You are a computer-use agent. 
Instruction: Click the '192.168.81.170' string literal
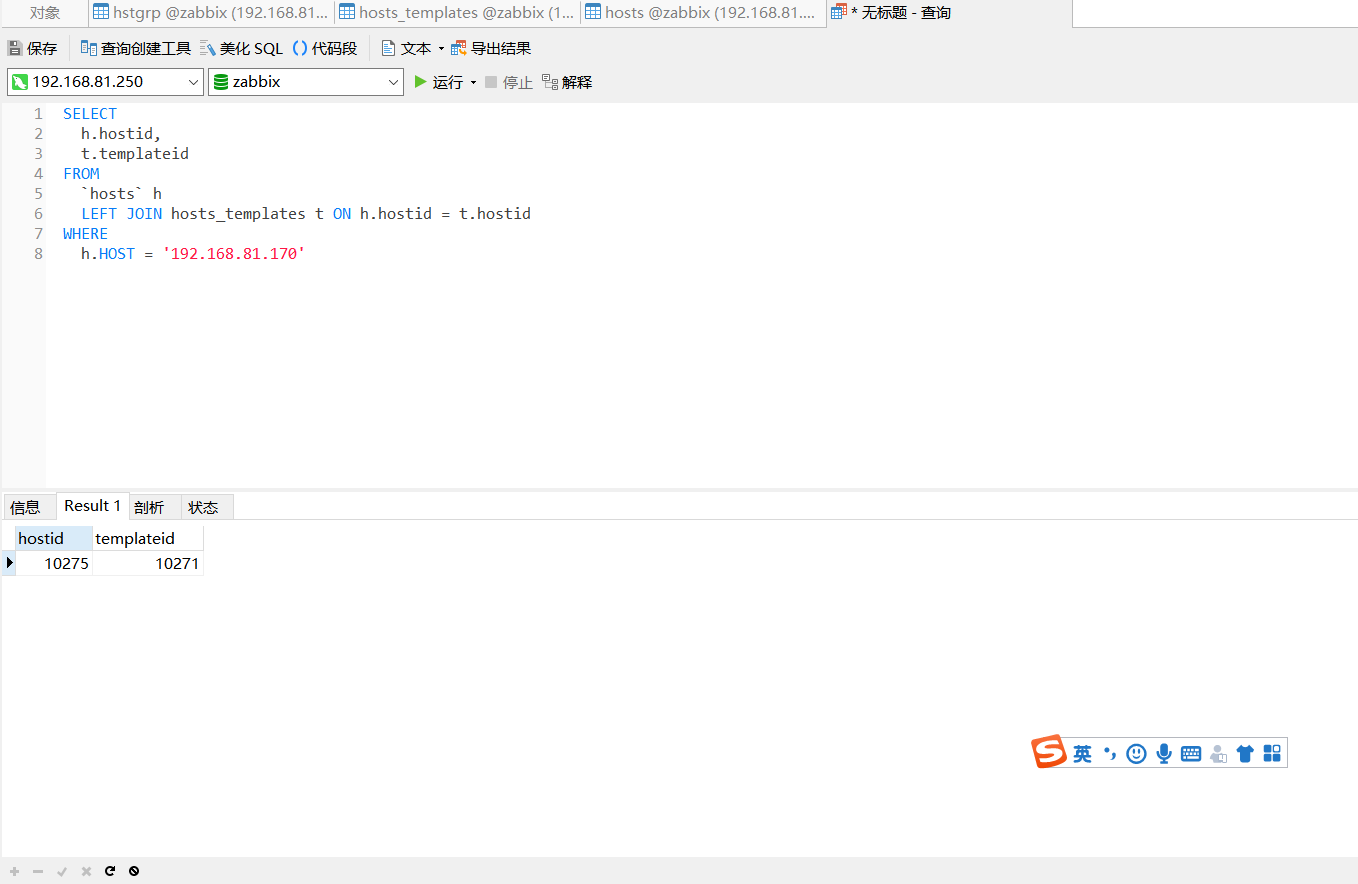coord(233,254)
